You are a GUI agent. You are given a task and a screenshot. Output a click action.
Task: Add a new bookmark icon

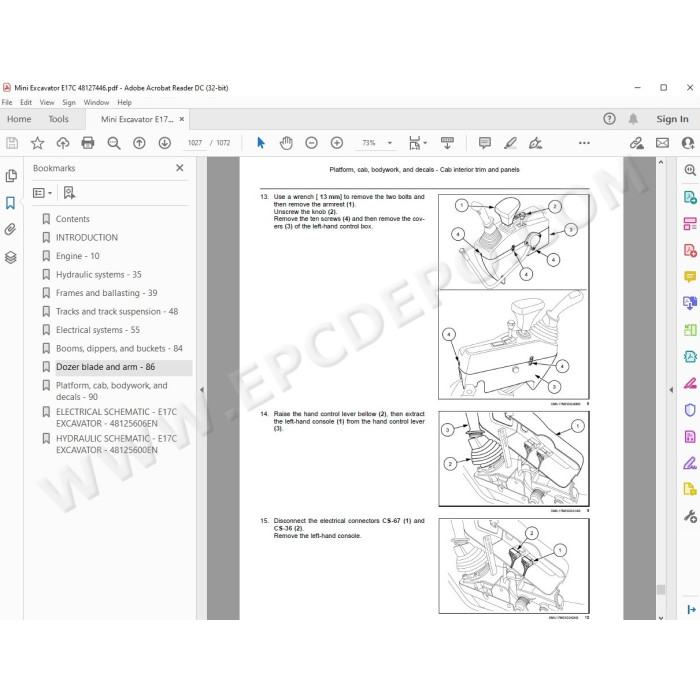69,193
